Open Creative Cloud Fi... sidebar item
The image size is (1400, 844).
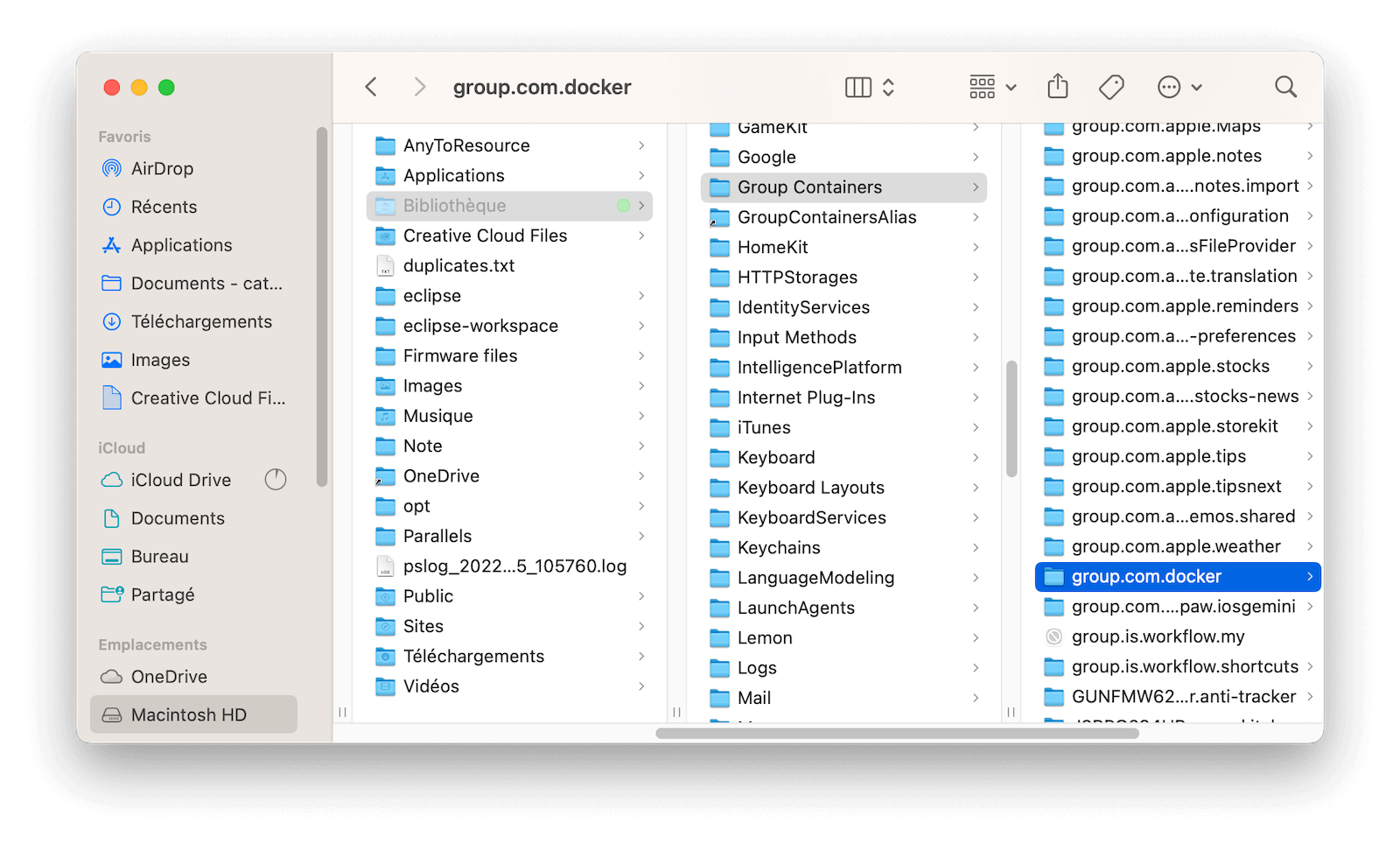(193, 397)
